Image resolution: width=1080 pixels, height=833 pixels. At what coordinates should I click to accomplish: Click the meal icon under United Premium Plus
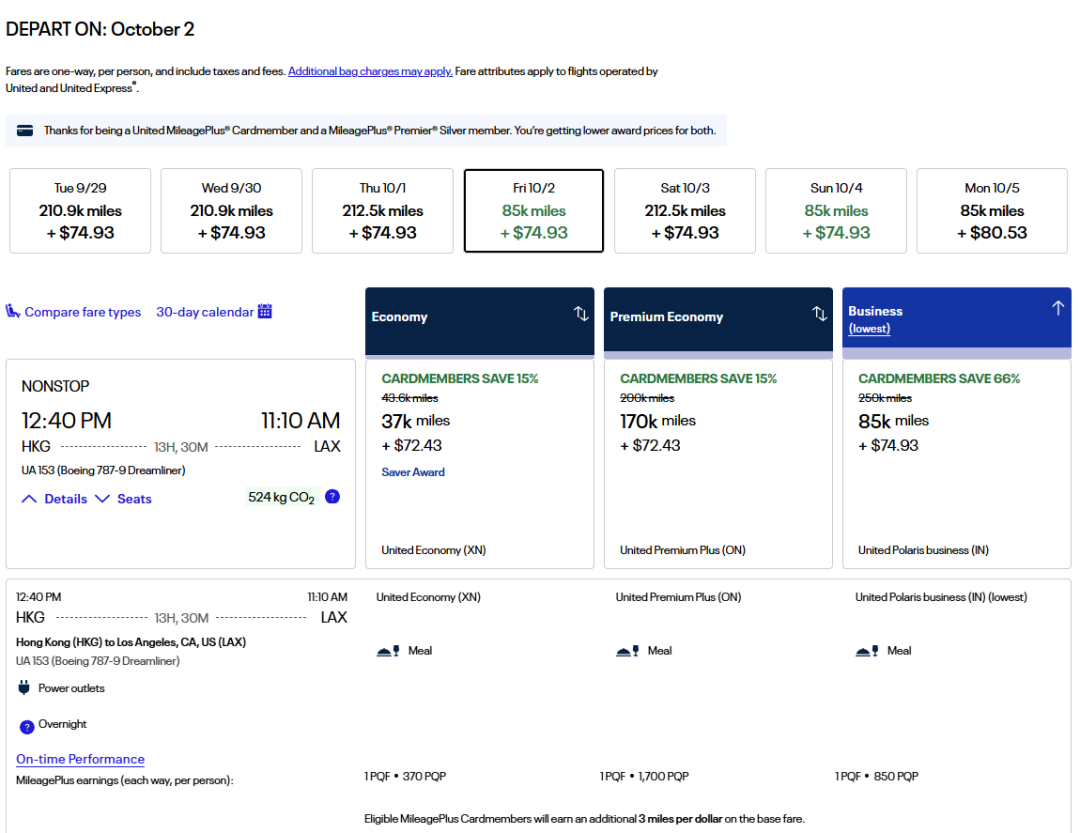click(x=627, y=650)
